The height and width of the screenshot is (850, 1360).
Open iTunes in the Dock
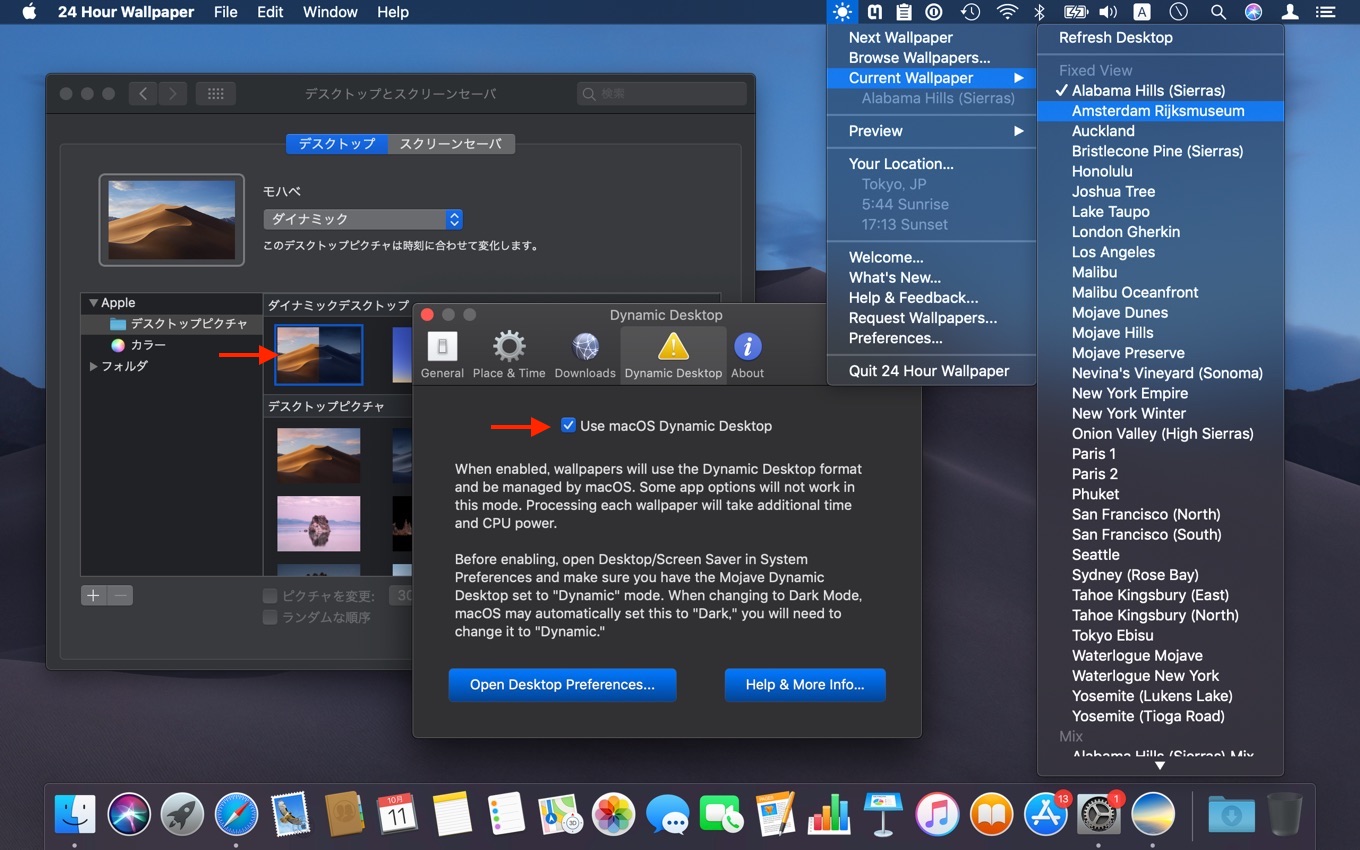click(x=936, y=815)
